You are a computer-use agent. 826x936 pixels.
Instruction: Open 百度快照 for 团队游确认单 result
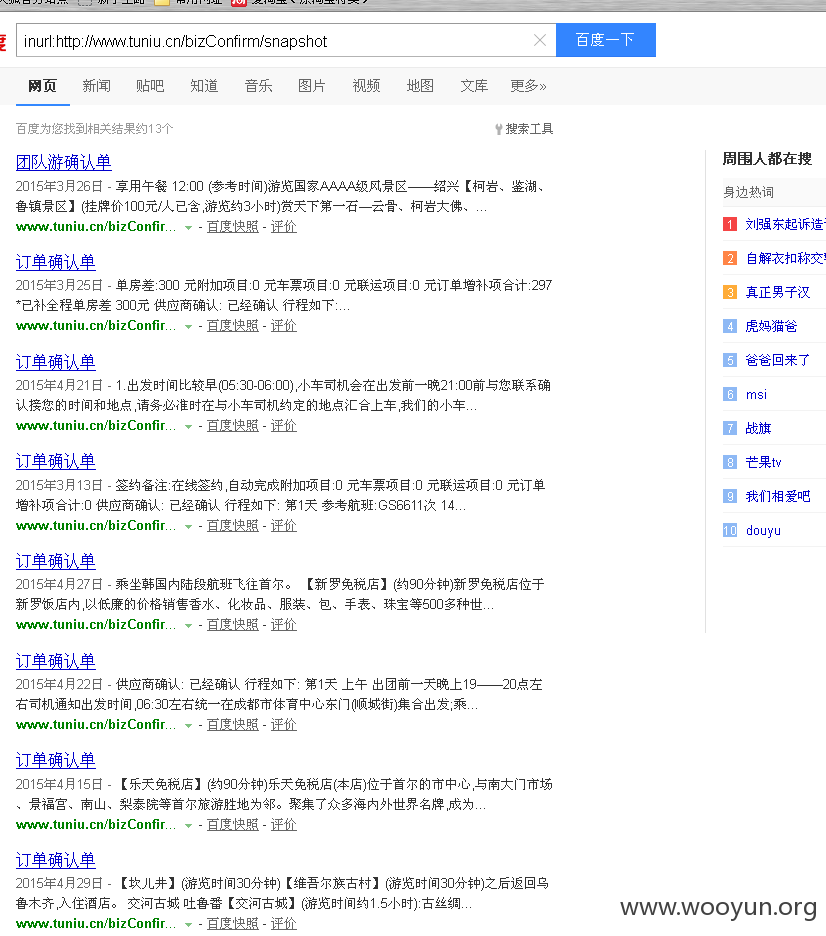233,227
